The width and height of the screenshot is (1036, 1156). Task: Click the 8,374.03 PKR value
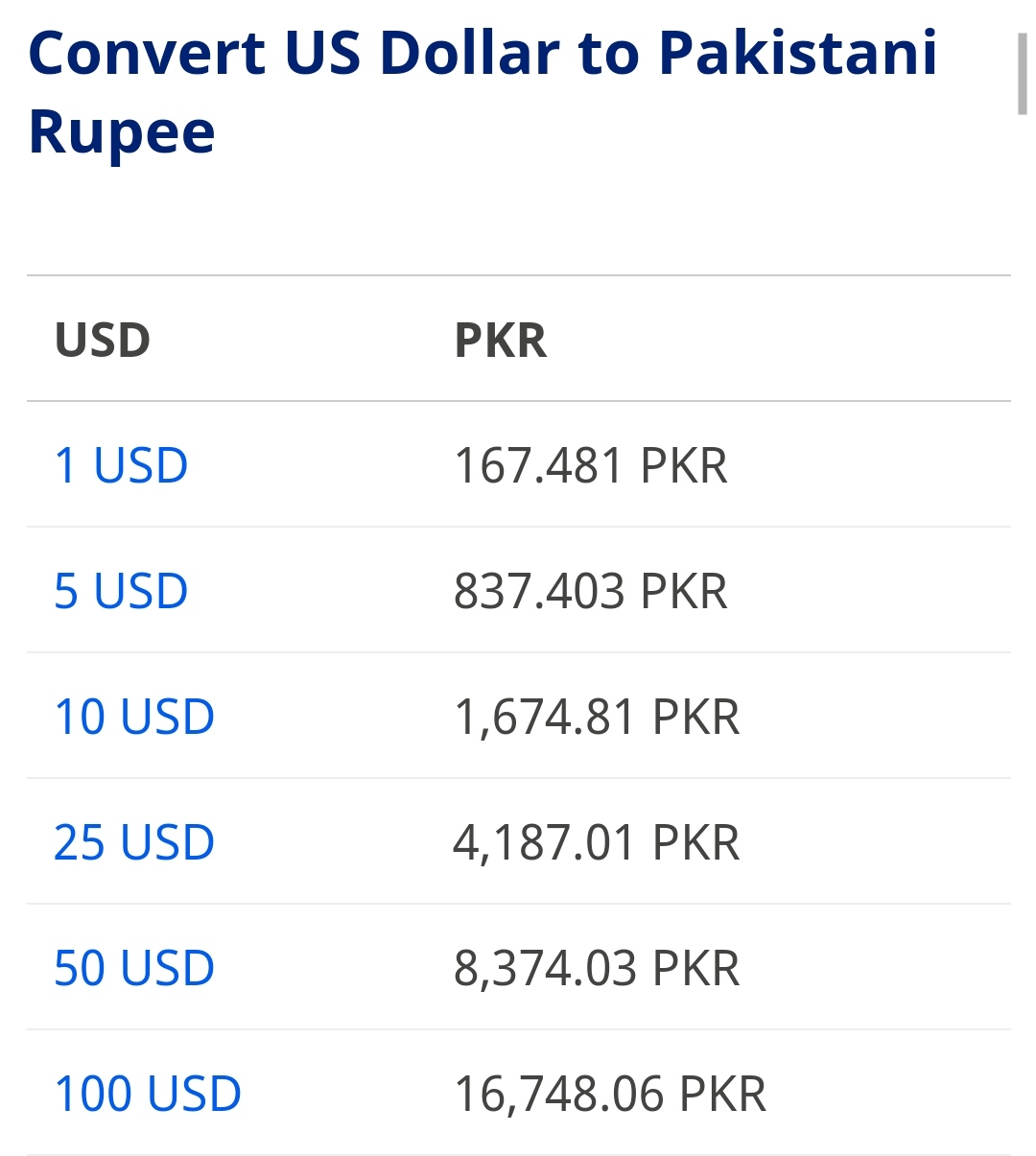tap(597, 969)
